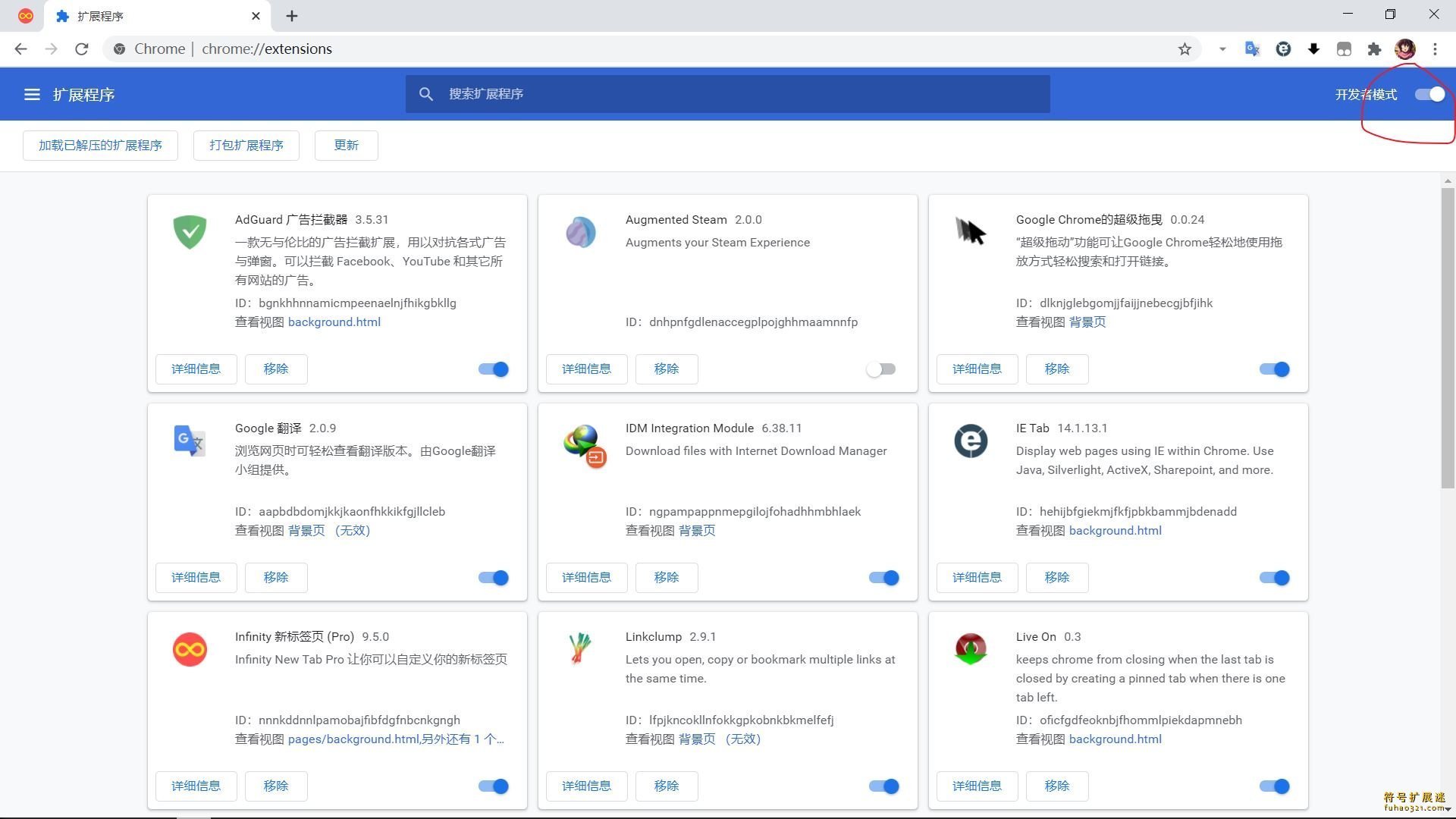Click the Google Translate toolbar icon
The width and height of the screenshot is (1456, 819).
click(x=1252, y=49)
